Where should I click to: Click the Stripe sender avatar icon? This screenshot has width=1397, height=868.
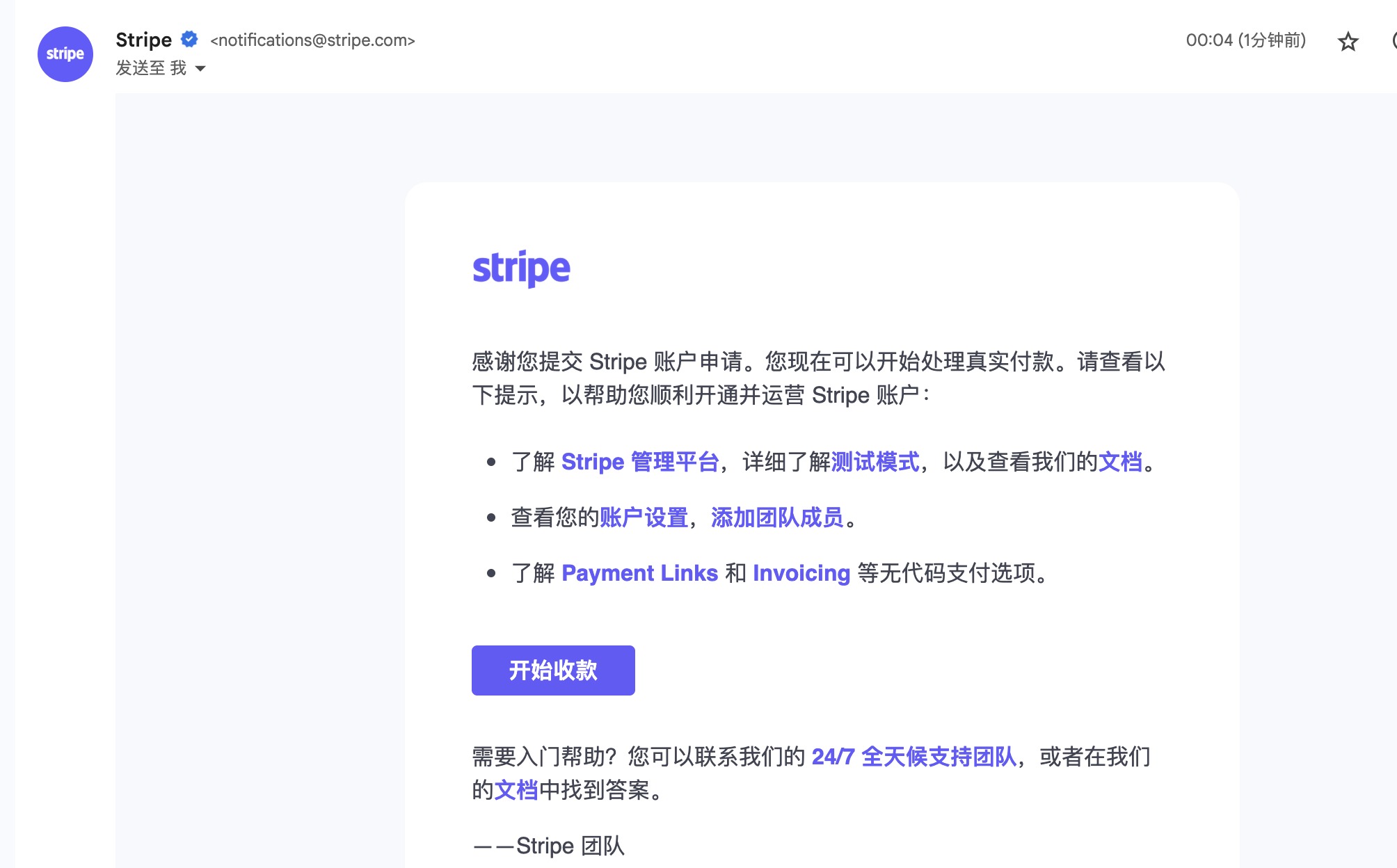coord(65,54)
